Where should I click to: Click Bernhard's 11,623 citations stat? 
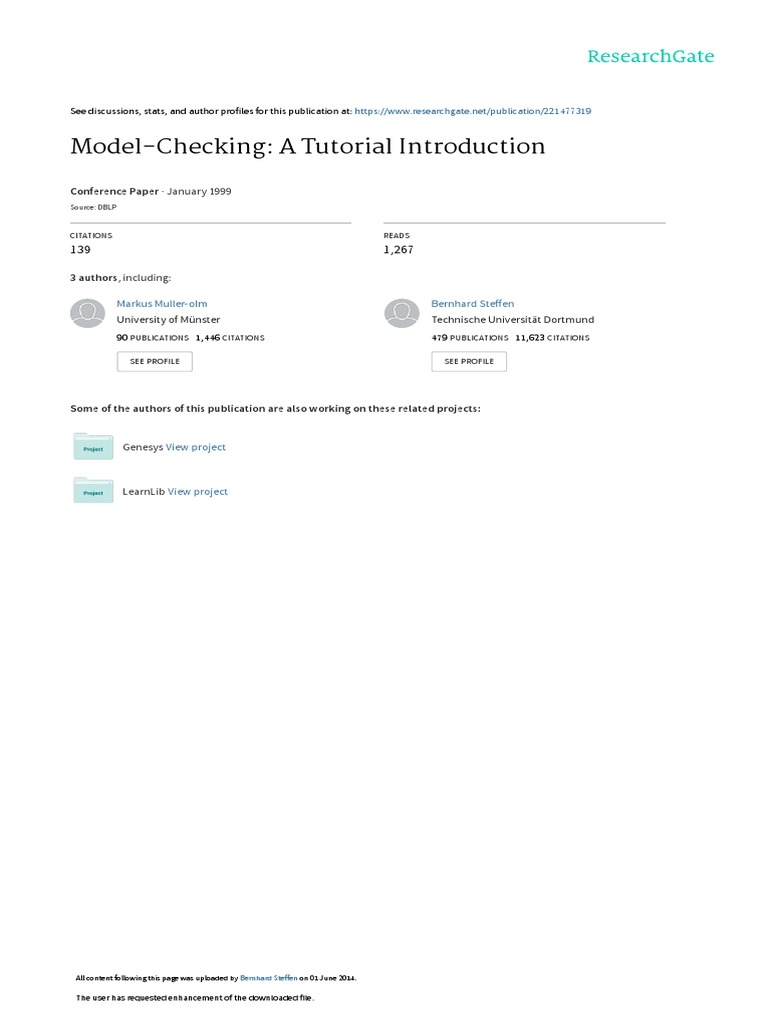click(552, 338)
